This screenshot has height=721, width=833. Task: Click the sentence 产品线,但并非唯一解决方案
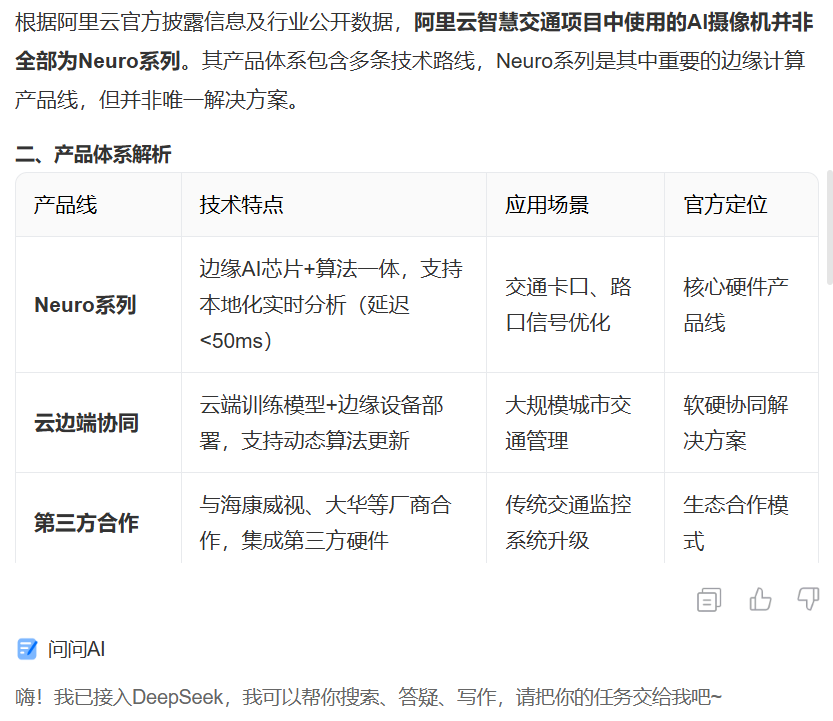tap(157, 99)
